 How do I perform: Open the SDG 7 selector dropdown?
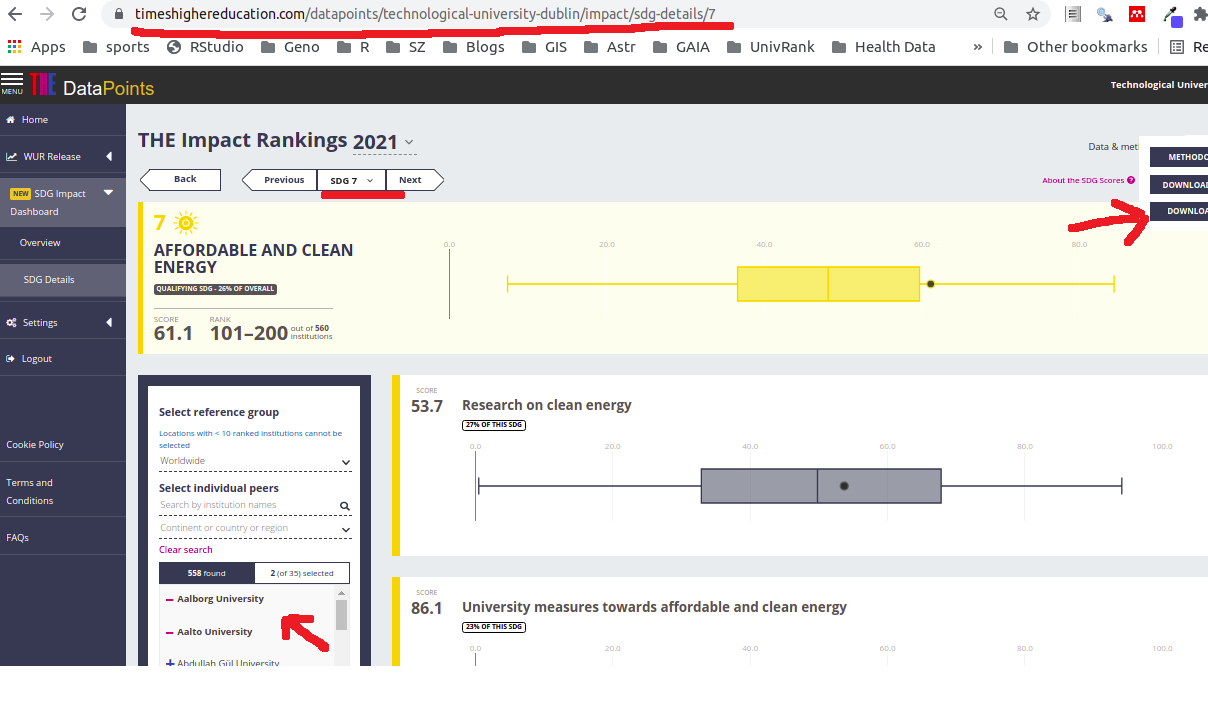click(351, 180)
